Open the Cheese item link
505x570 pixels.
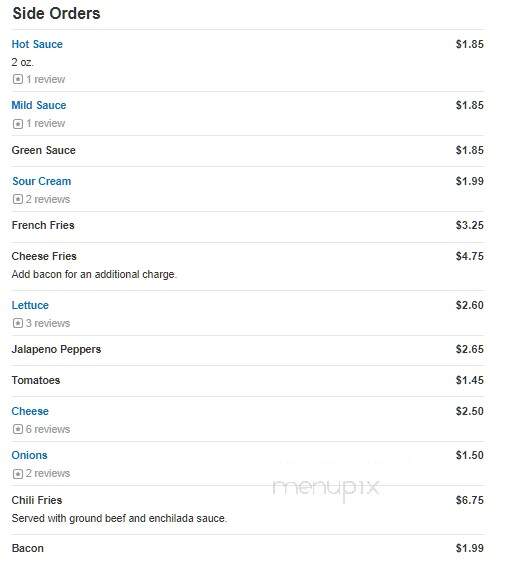coord(30,412)
